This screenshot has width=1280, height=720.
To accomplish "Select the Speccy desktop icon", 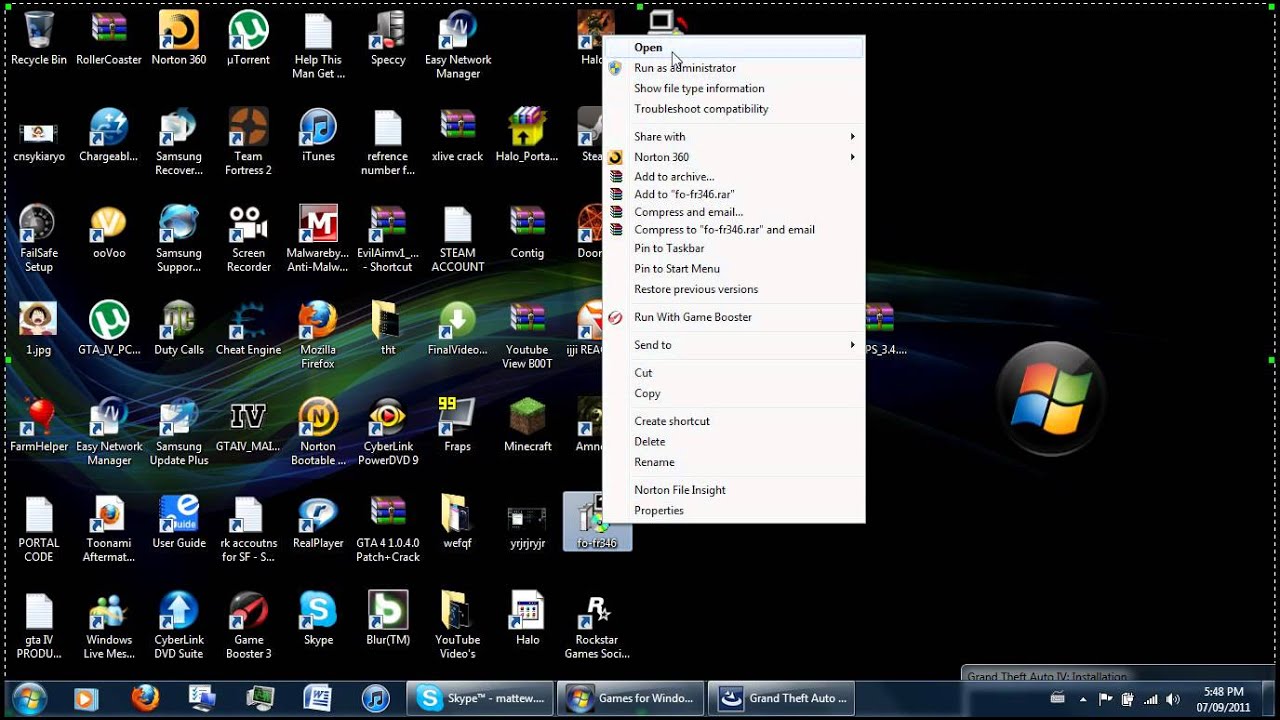I will click(x=388, y=39).
